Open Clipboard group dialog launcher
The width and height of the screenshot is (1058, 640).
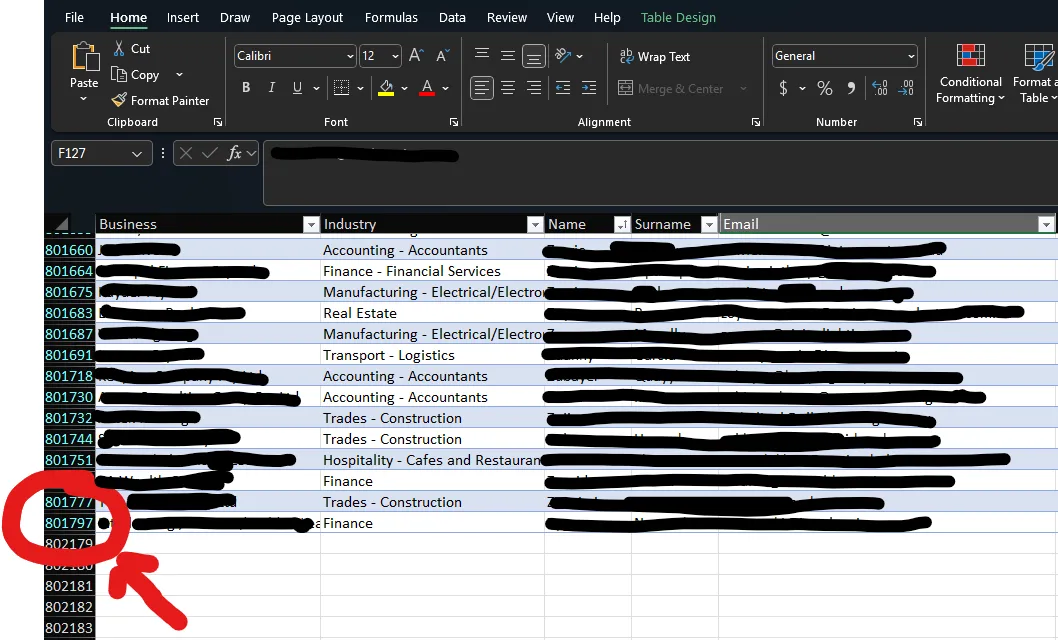coord(218,122)
